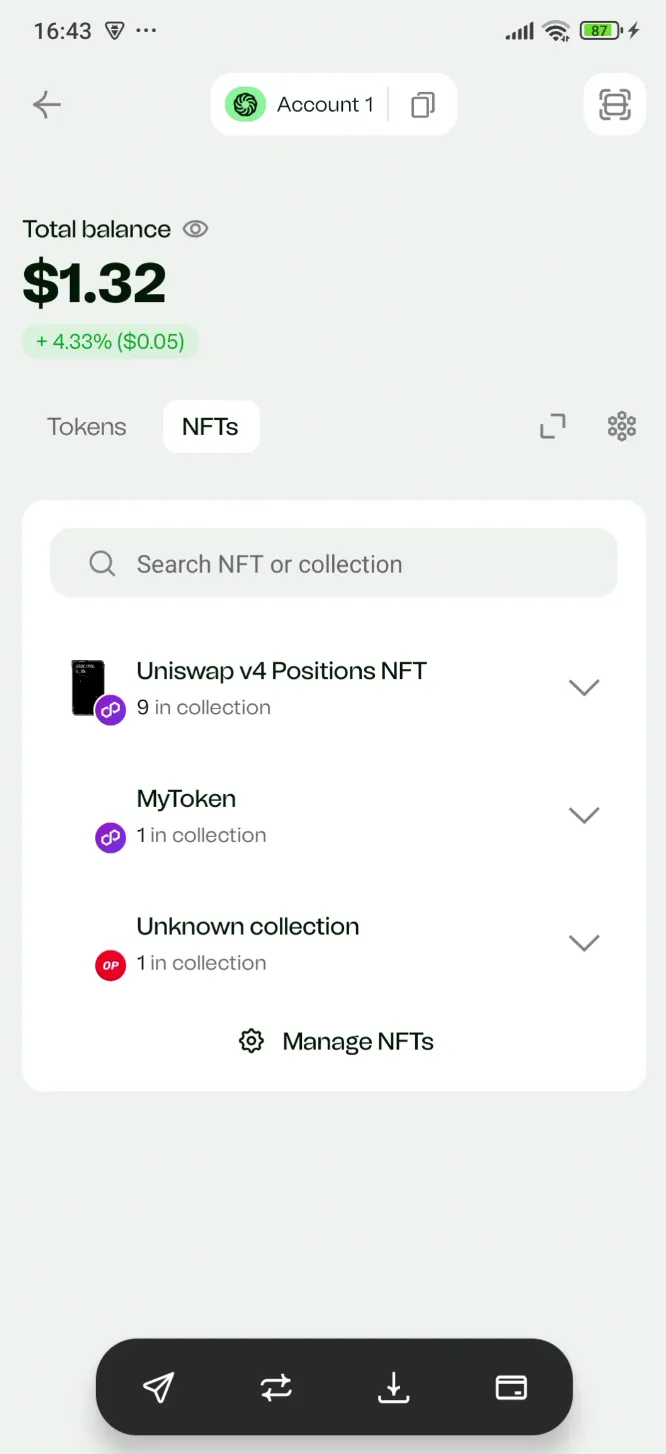The image size is (666, 1454).
Task: Open the QR code scanner icon
Action: click(614, 104)
